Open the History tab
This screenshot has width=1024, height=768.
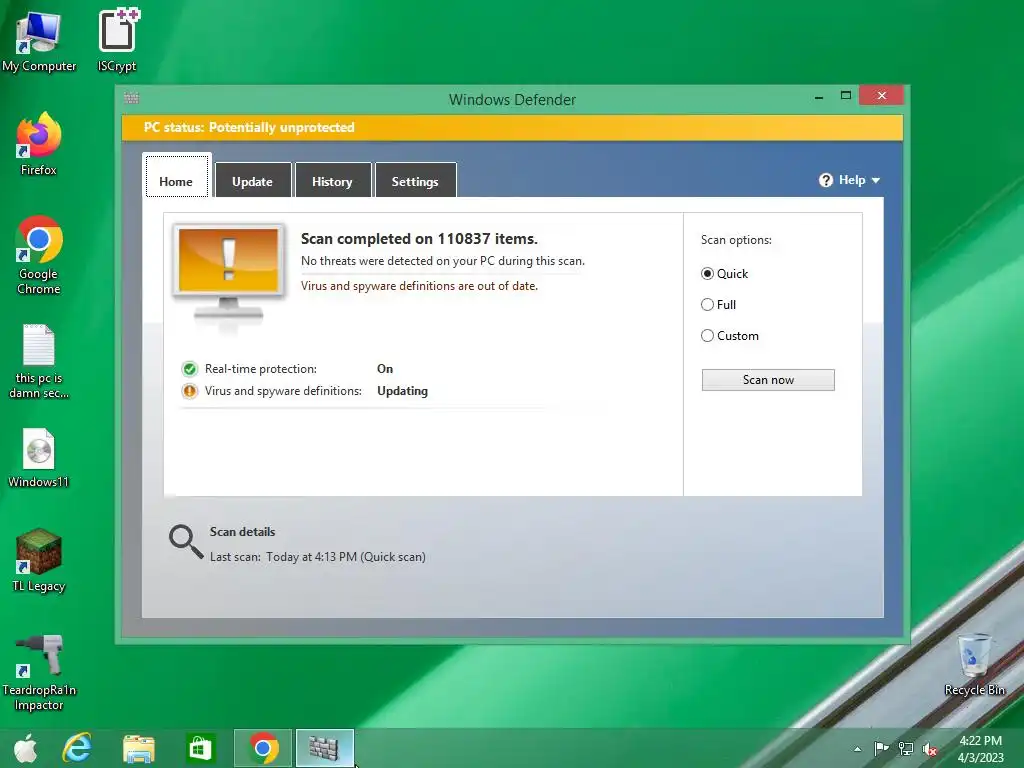[x=332, y=180]
